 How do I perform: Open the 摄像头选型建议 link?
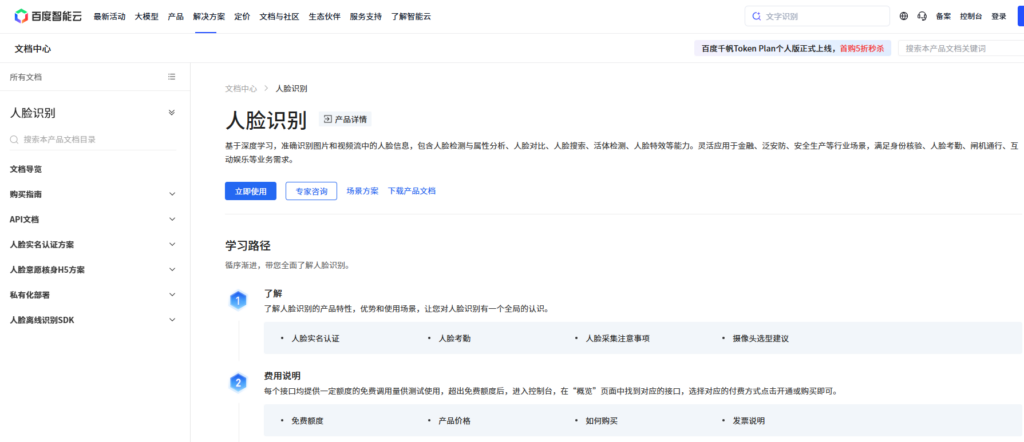(x=761, y=338)
